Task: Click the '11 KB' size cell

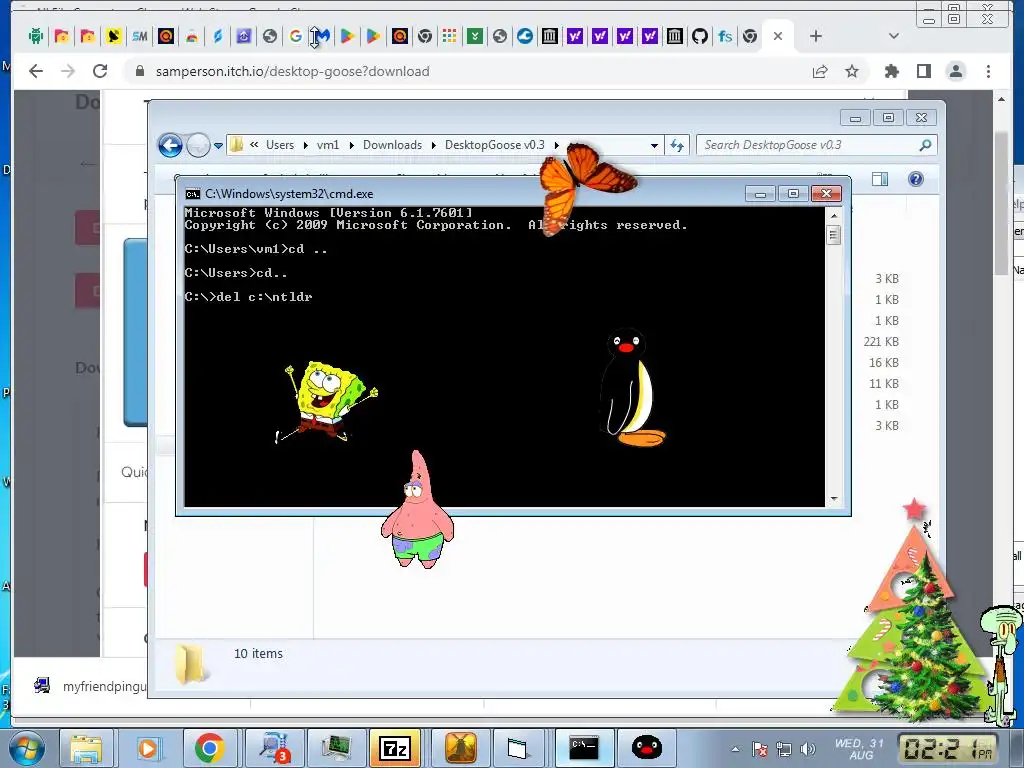Action: (x=884, y=383)
